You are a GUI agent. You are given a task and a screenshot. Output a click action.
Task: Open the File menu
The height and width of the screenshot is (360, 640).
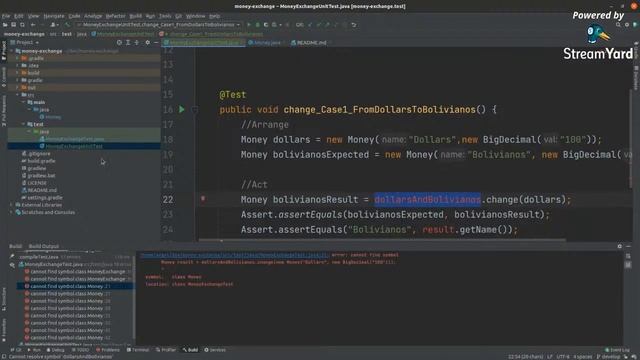click(x=6, y=16)
